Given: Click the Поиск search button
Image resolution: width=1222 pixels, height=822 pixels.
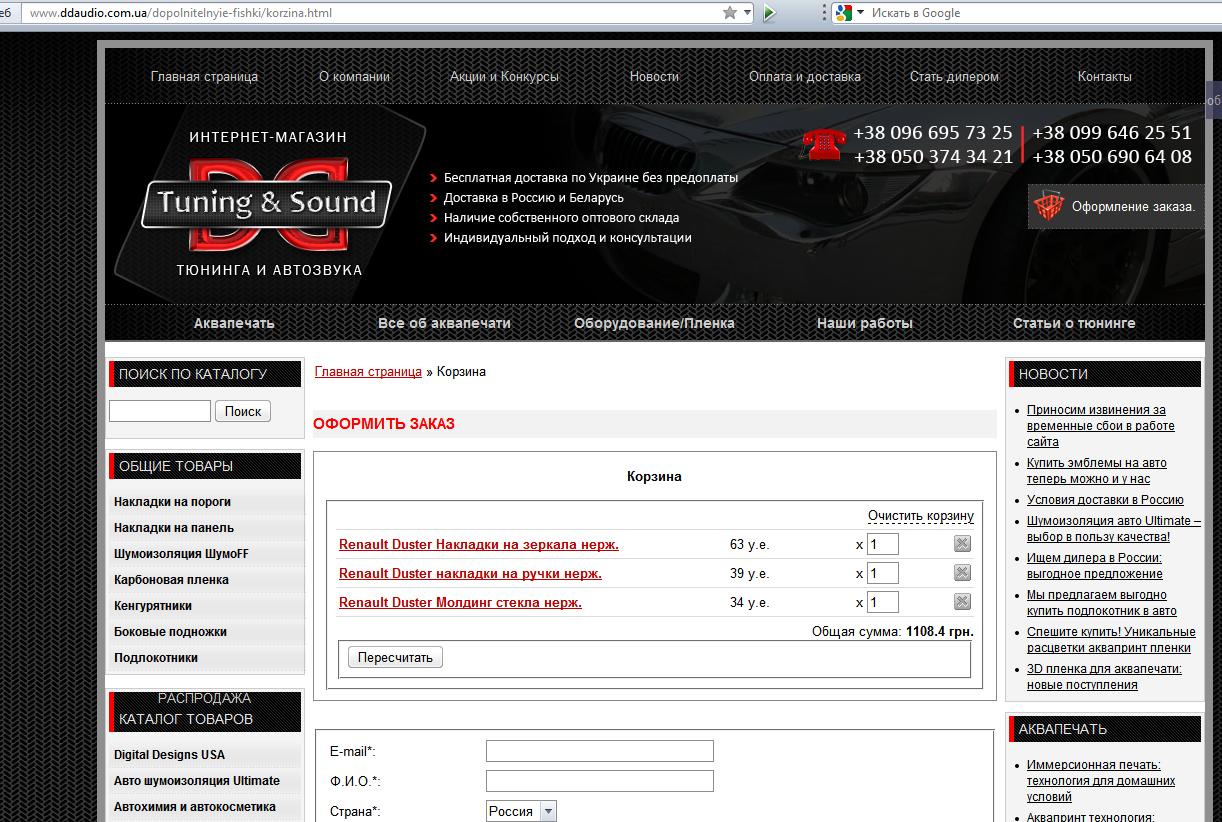Looking at the screenshot, I should 243,411.
